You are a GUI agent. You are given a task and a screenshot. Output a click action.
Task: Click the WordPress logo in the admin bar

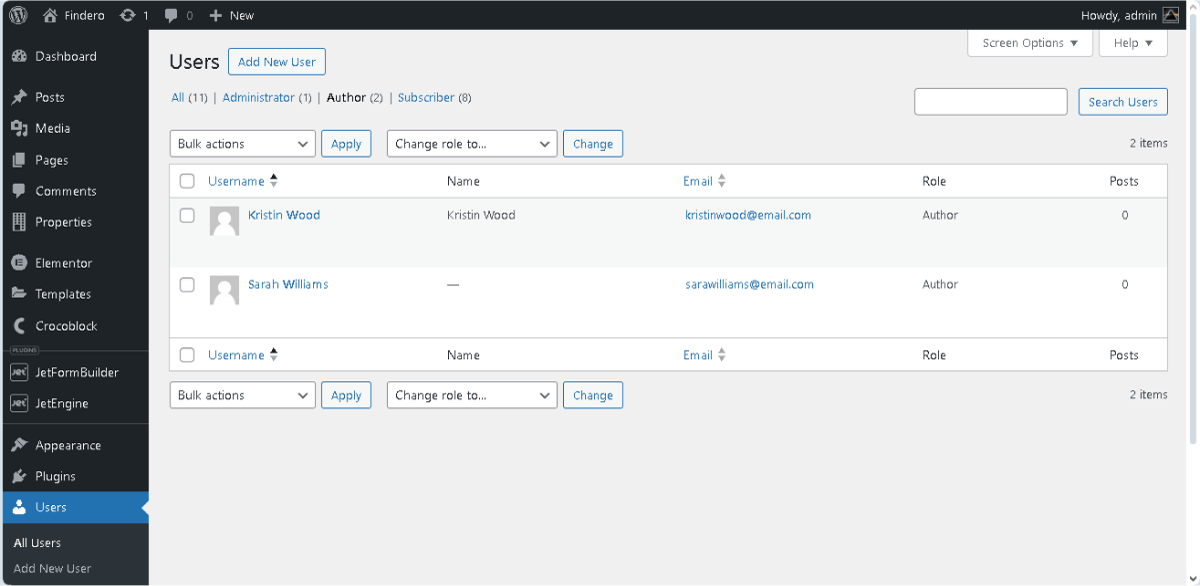(x=17, y=15)
